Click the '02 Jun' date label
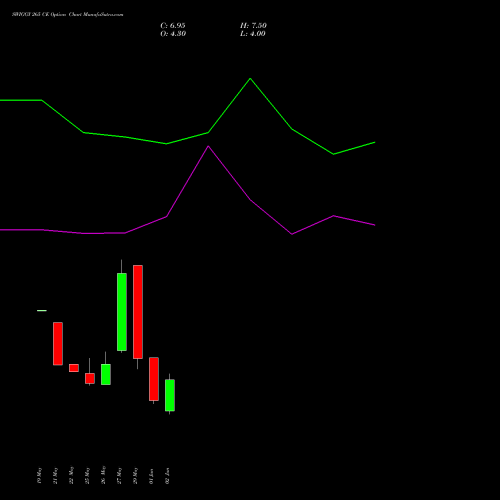 pyautogui.click(x=167, y=476)
